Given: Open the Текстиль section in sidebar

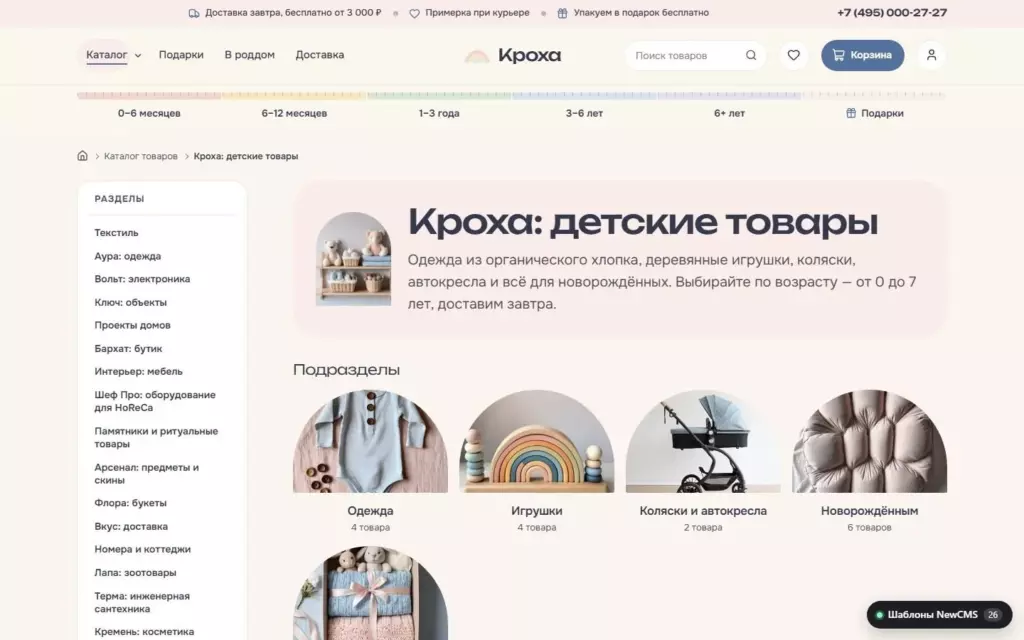Looking at the screenshot, I should point(116,232).
